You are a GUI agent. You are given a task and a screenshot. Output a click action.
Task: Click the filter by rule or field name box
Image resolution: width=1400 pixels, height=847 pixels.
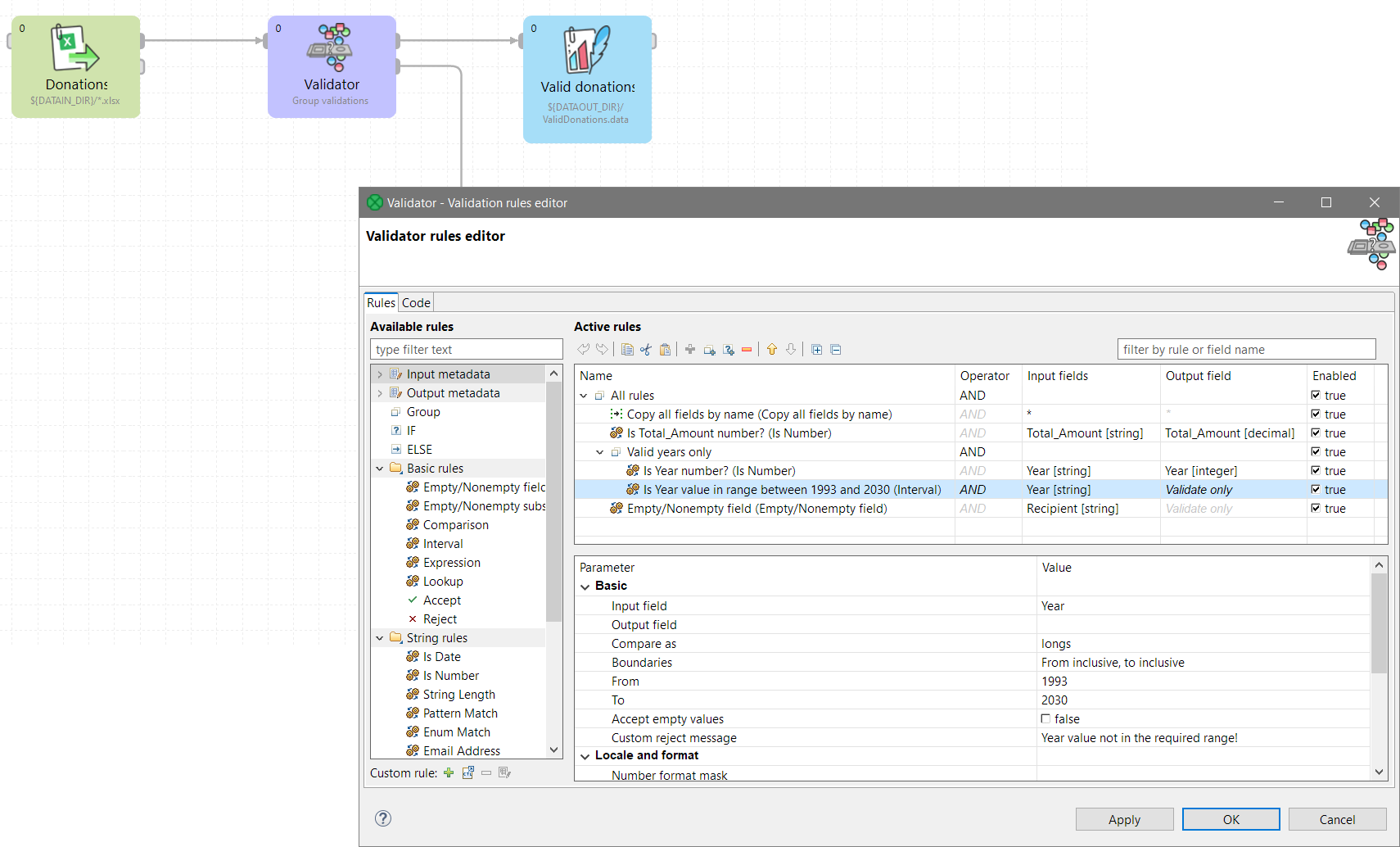pyautogui.click(x=1246, y=349)
